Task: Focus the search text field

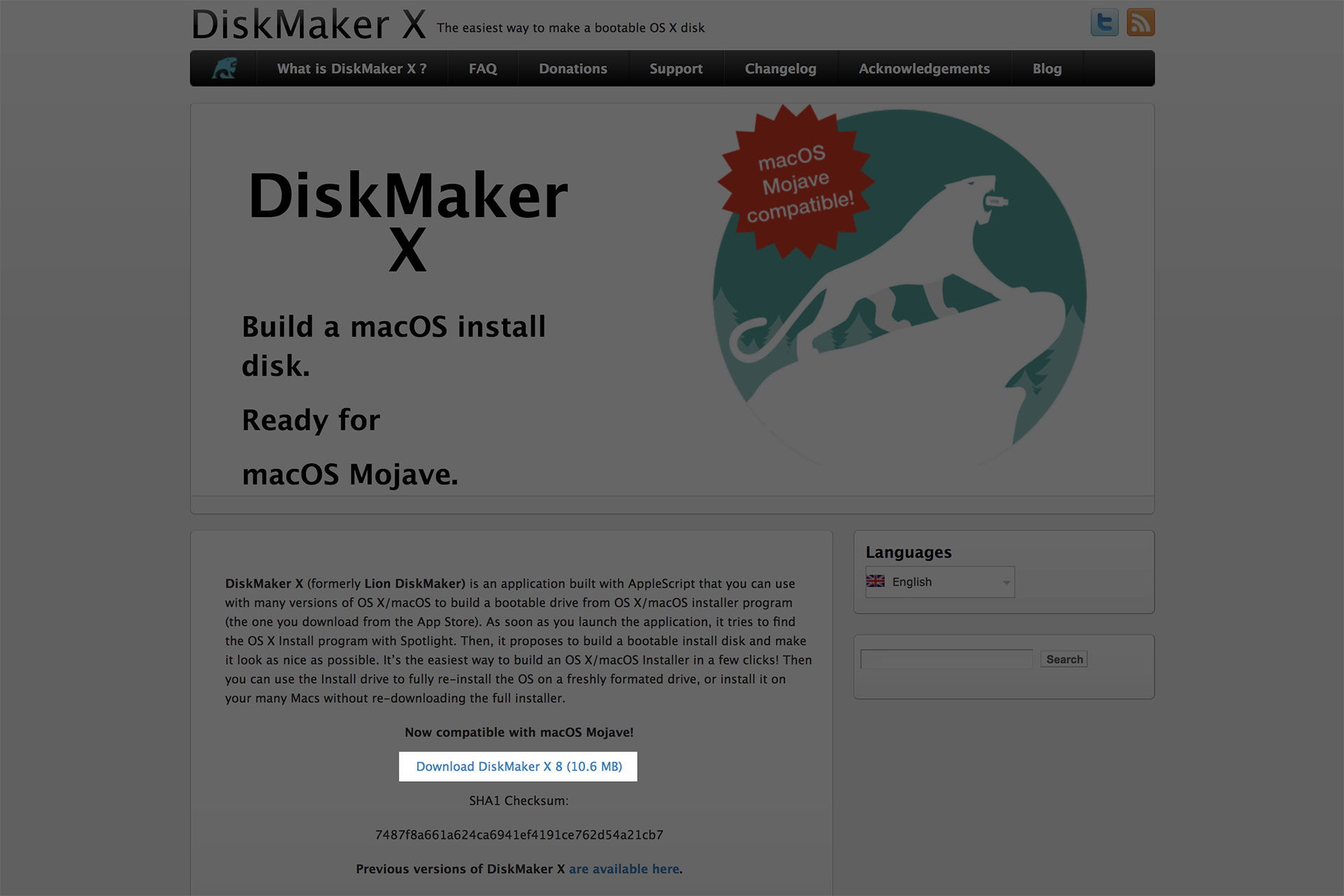Action: coord(946,659)
